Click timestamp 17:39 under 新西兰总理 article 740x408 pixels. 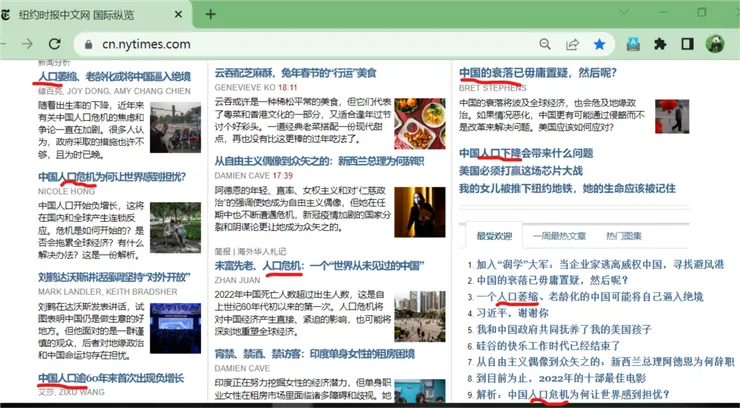pos(283,176)
